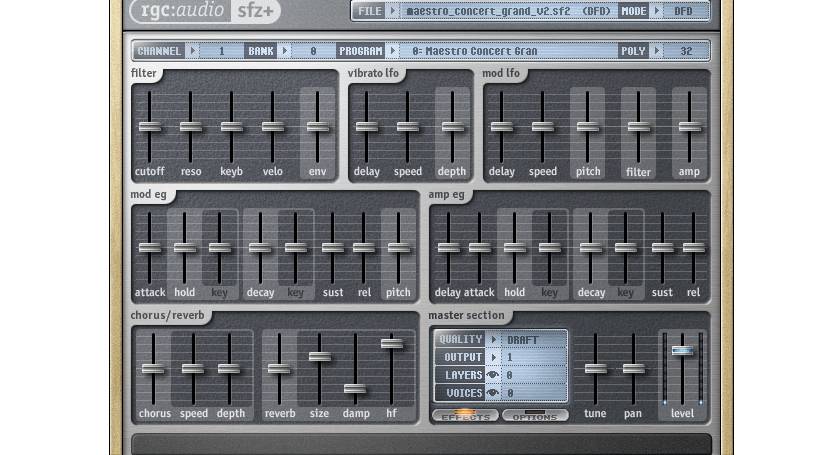Image resolution: width=840 pixels, height=455 pixels.
Task: Click the reverb hf slider handle
Action: pos(392,343)
